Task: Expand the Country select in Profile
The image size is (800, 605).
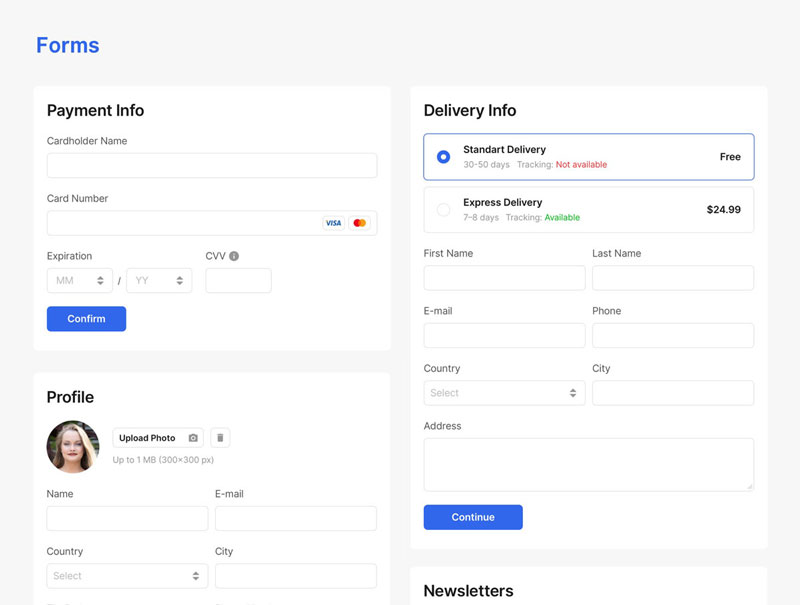Action: coord(127,576)
